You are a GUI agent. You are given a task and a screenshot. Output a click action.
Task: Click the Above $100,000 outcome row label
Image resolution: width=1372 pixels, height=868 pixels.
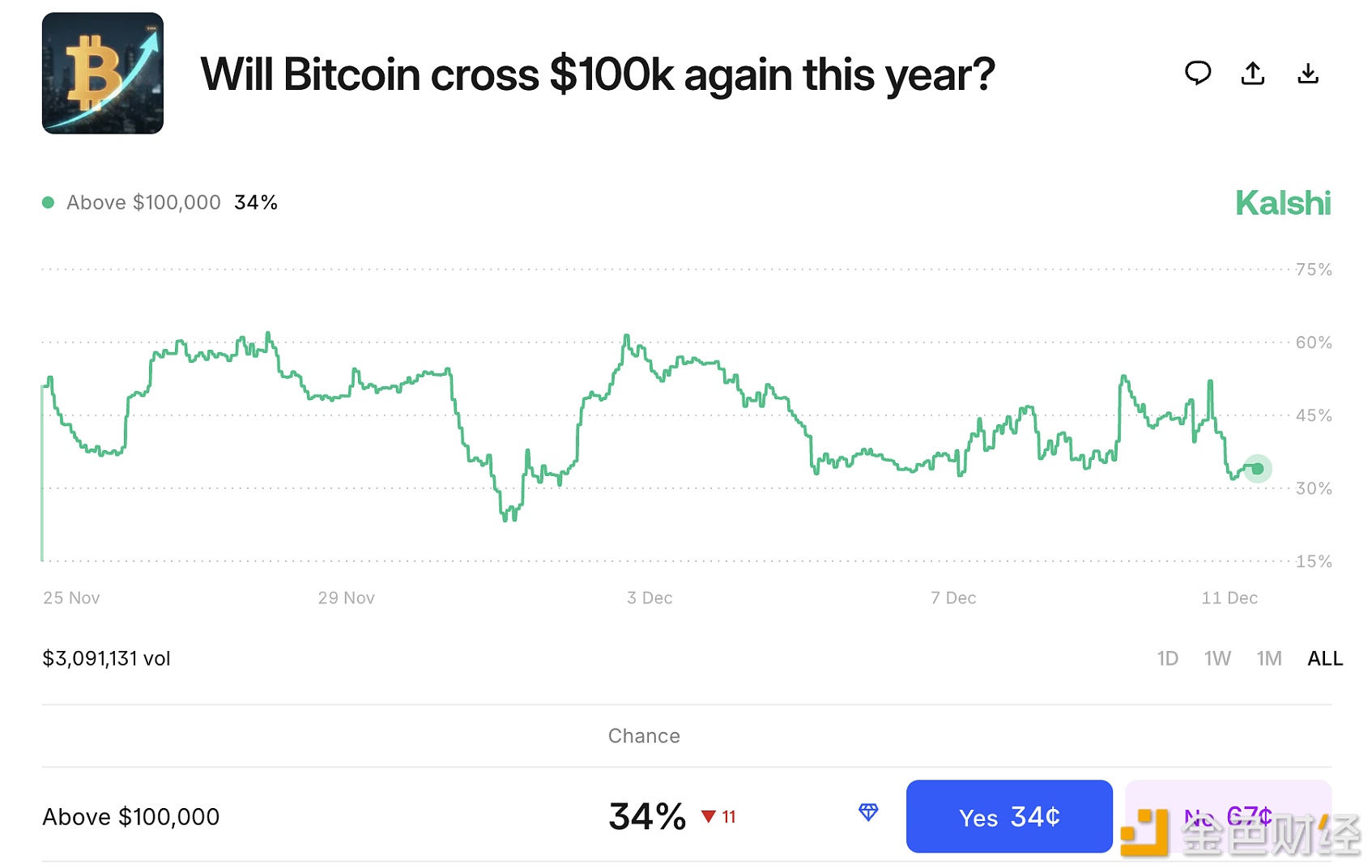(130, 816)
